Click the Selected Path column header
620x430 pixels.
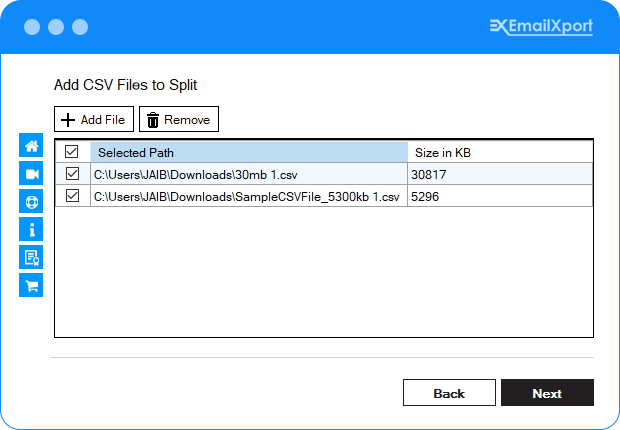[248, 152]
